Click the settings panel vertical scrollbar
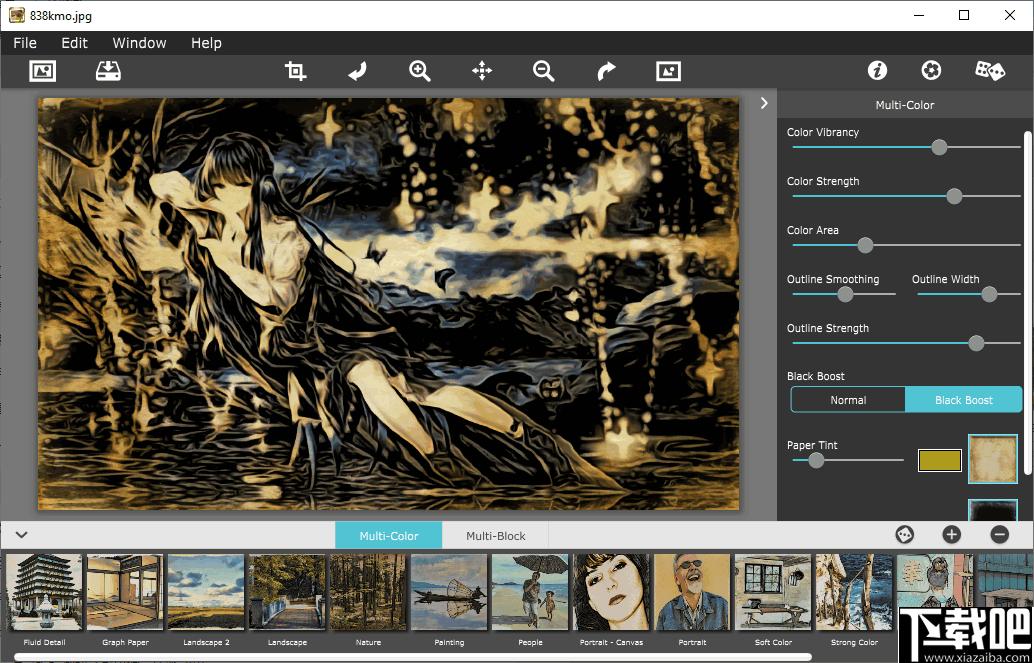The height and width of the screenshot is (663, 1034). pyautogui.click(x=1027, y=302)
